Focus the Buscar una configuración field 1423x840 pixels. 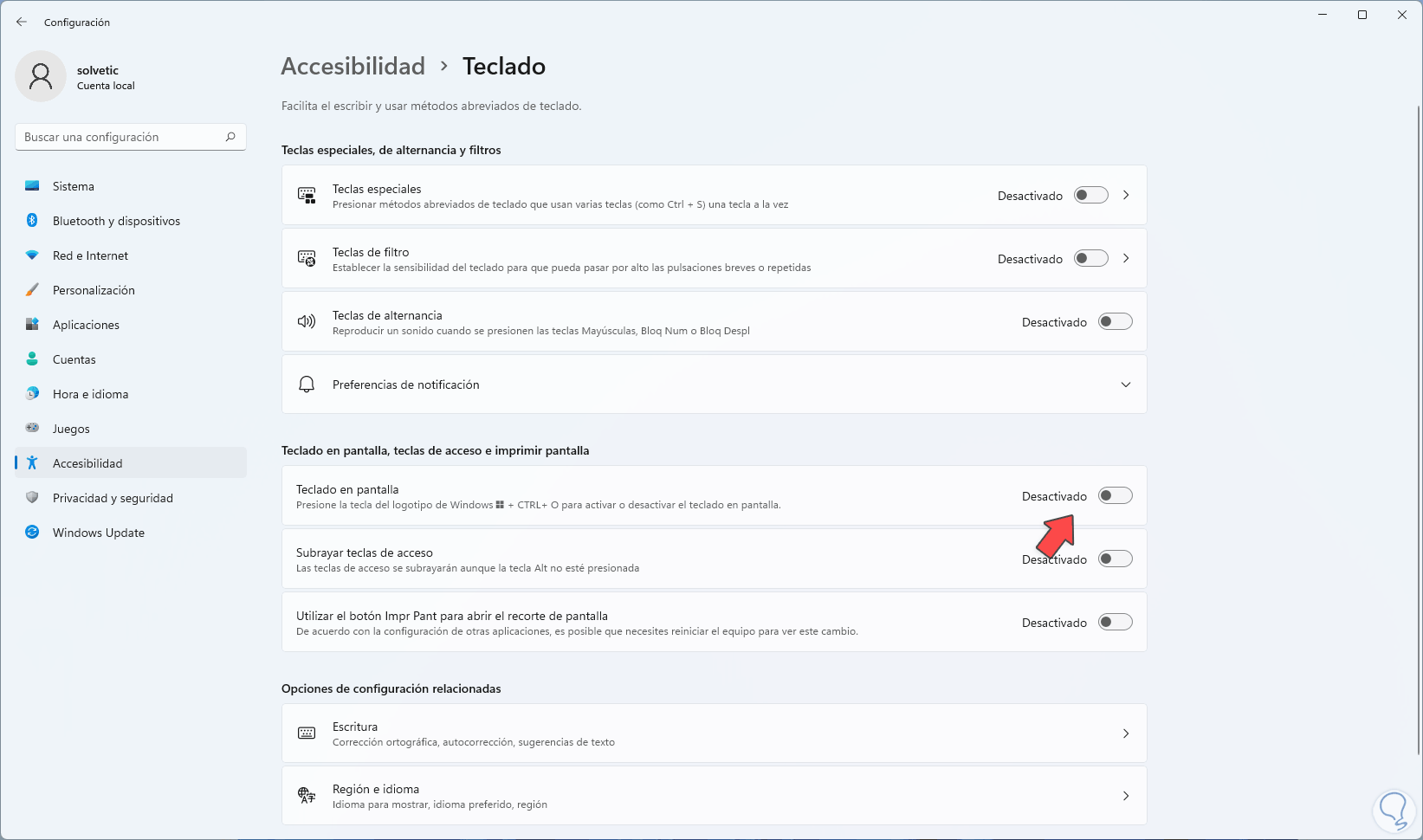[x=121, y=137]
